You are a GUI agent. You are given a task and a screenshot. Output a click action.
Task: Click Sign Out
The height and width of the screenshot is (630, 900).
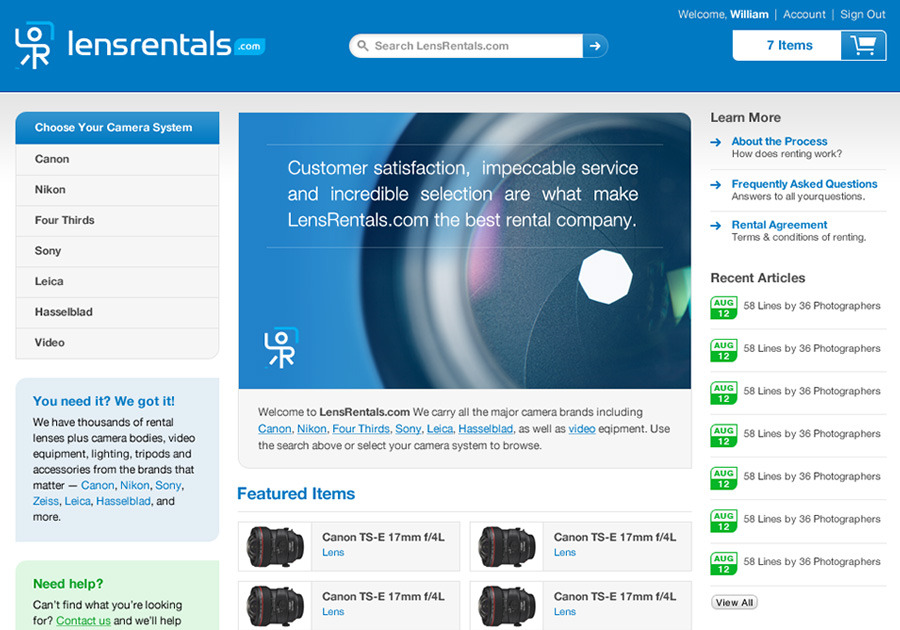tap(863, 14)
